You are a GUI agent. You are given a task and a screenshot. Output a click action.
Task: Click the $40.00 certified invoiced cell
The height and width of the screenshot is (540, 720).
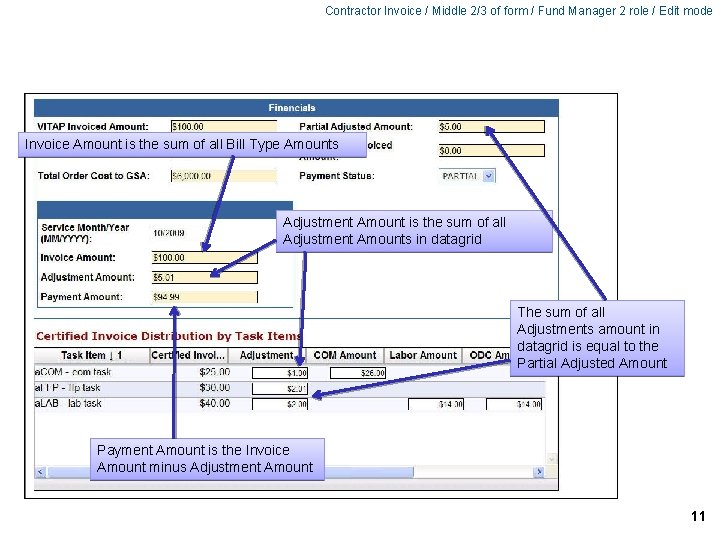click(x=215, y=404)
